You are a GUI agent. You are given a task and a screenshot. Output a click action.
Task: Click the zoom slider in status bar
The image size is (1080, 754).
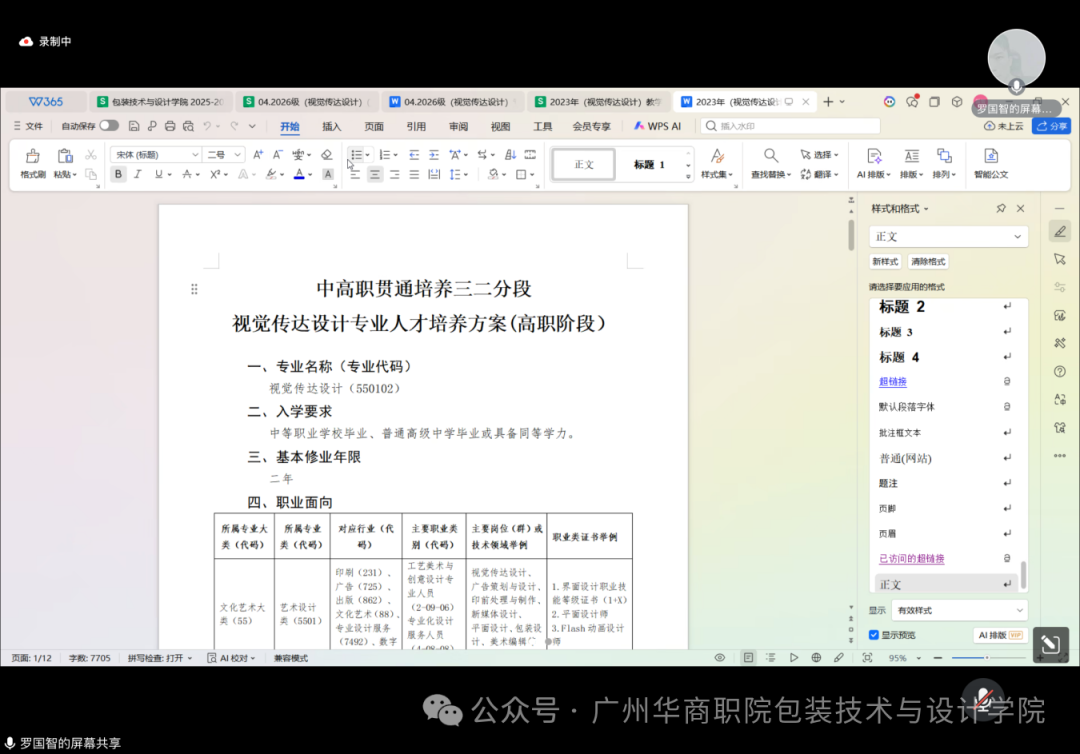tap(986, 658)
